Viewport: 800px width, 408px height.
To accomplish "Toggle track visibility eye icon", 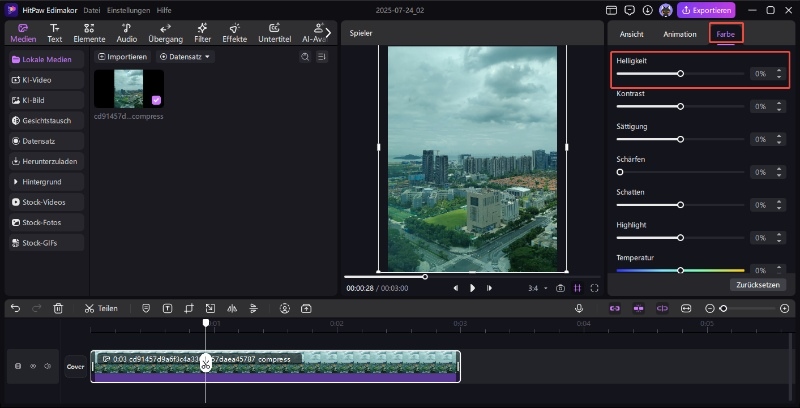I will (33, 366).
